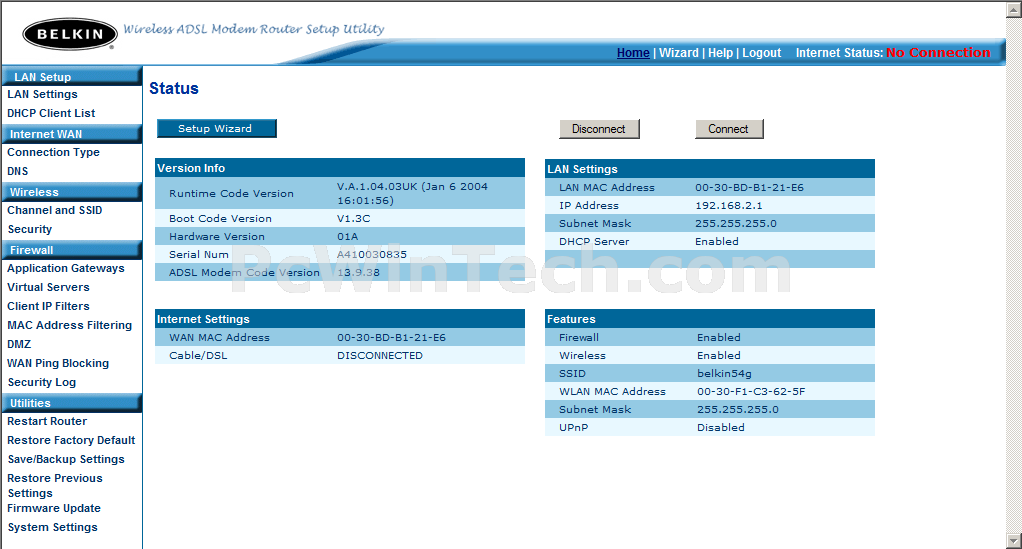1022x549 pixels.
Task: Open the Help link
Action: [x=720, y=53]
